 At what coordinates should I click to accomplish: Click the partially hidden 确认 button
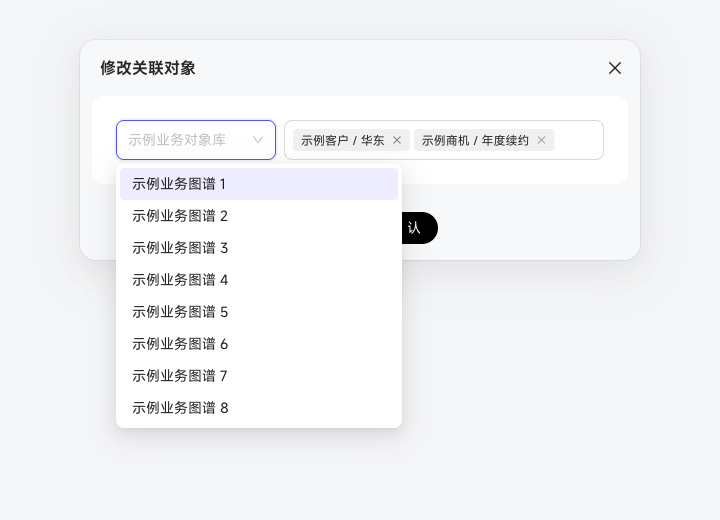[x=420, y=228]
